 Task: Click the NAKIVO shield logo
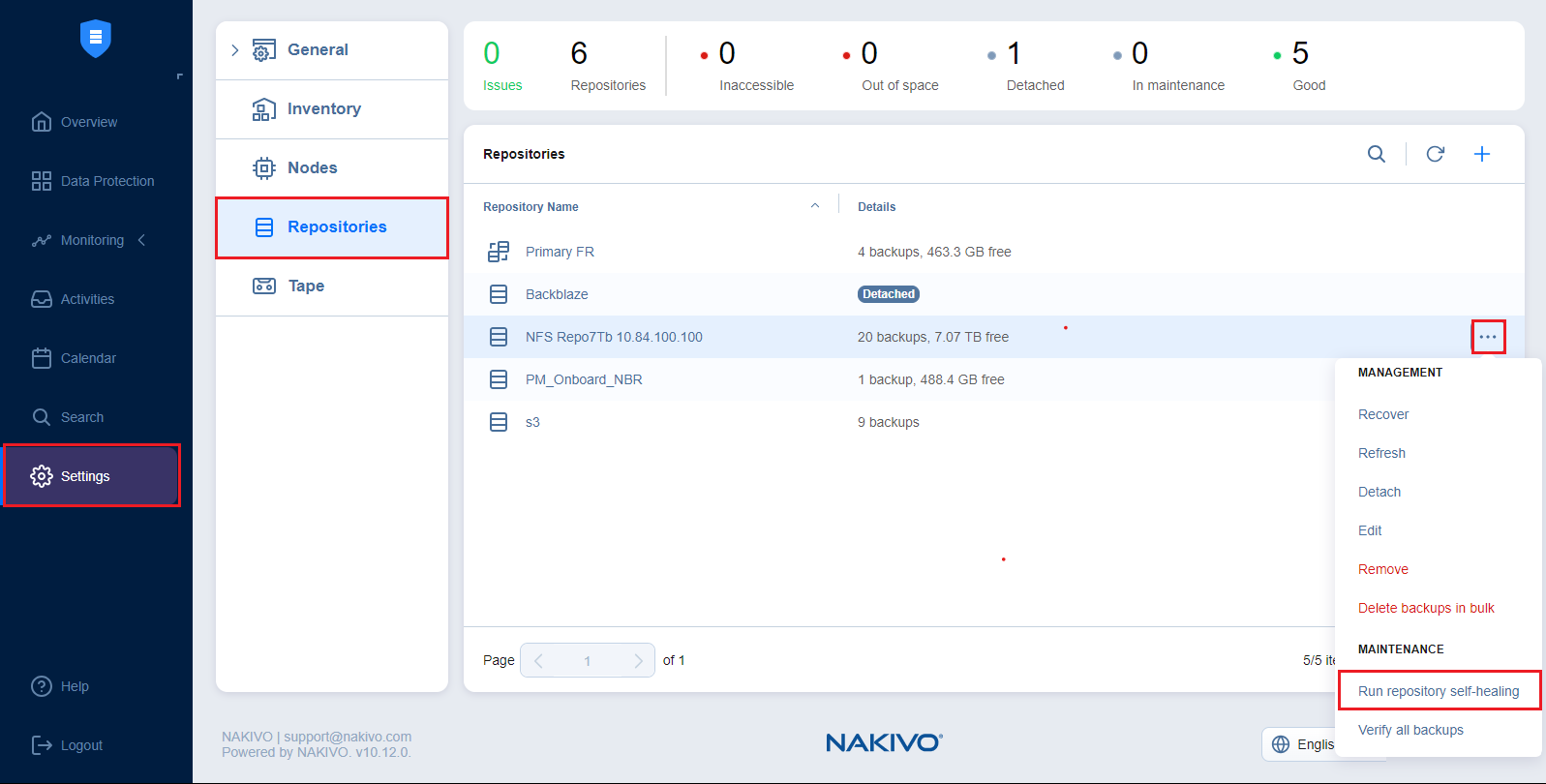pos(95,39)
